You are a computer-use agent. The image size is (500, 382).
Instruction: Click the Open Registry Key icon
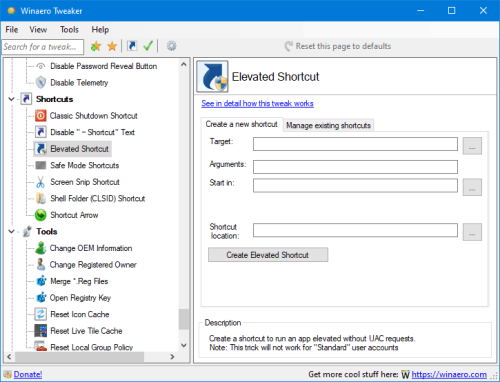[41, 297]
